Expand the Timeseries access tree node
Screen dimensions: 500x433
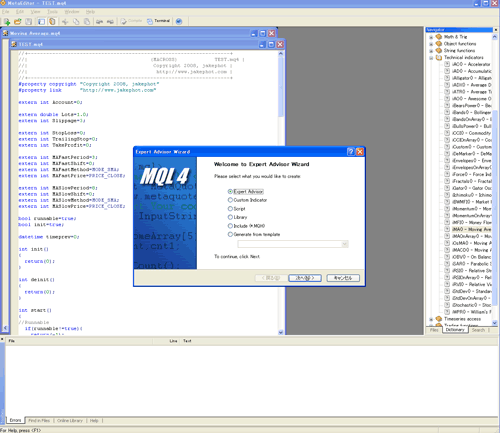(431, 319)
